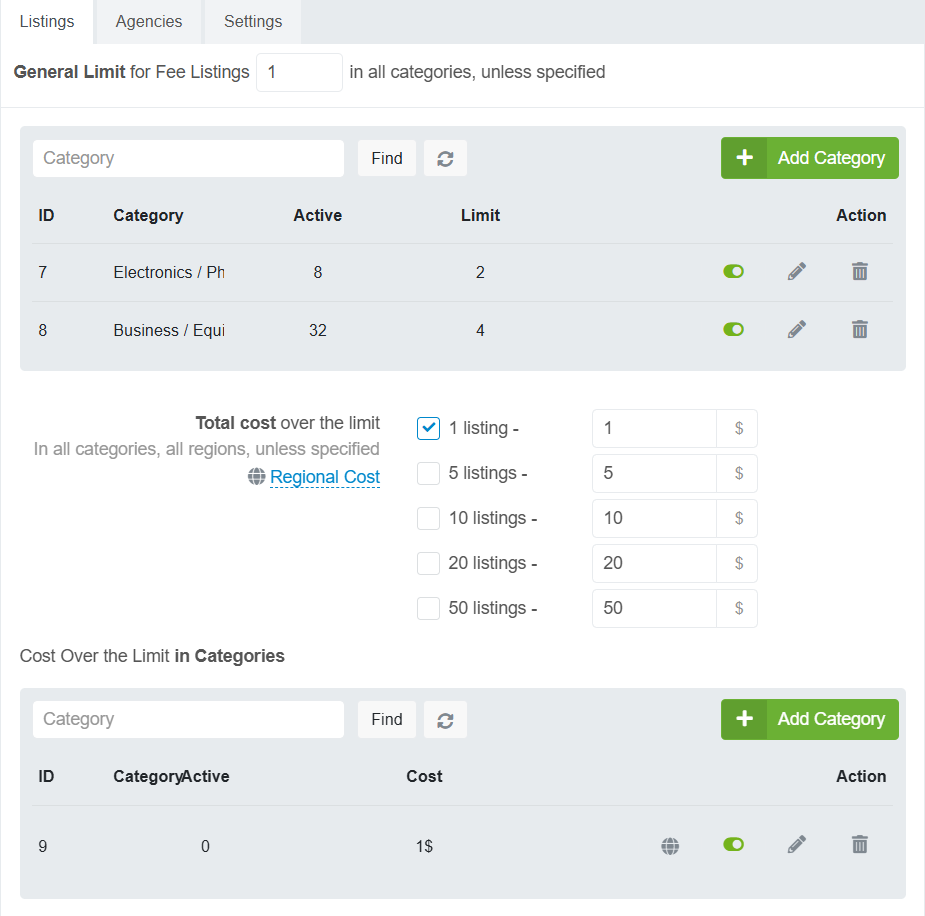
Task: Switch off the toggle for cost row 9
Action: pos(733,845)
